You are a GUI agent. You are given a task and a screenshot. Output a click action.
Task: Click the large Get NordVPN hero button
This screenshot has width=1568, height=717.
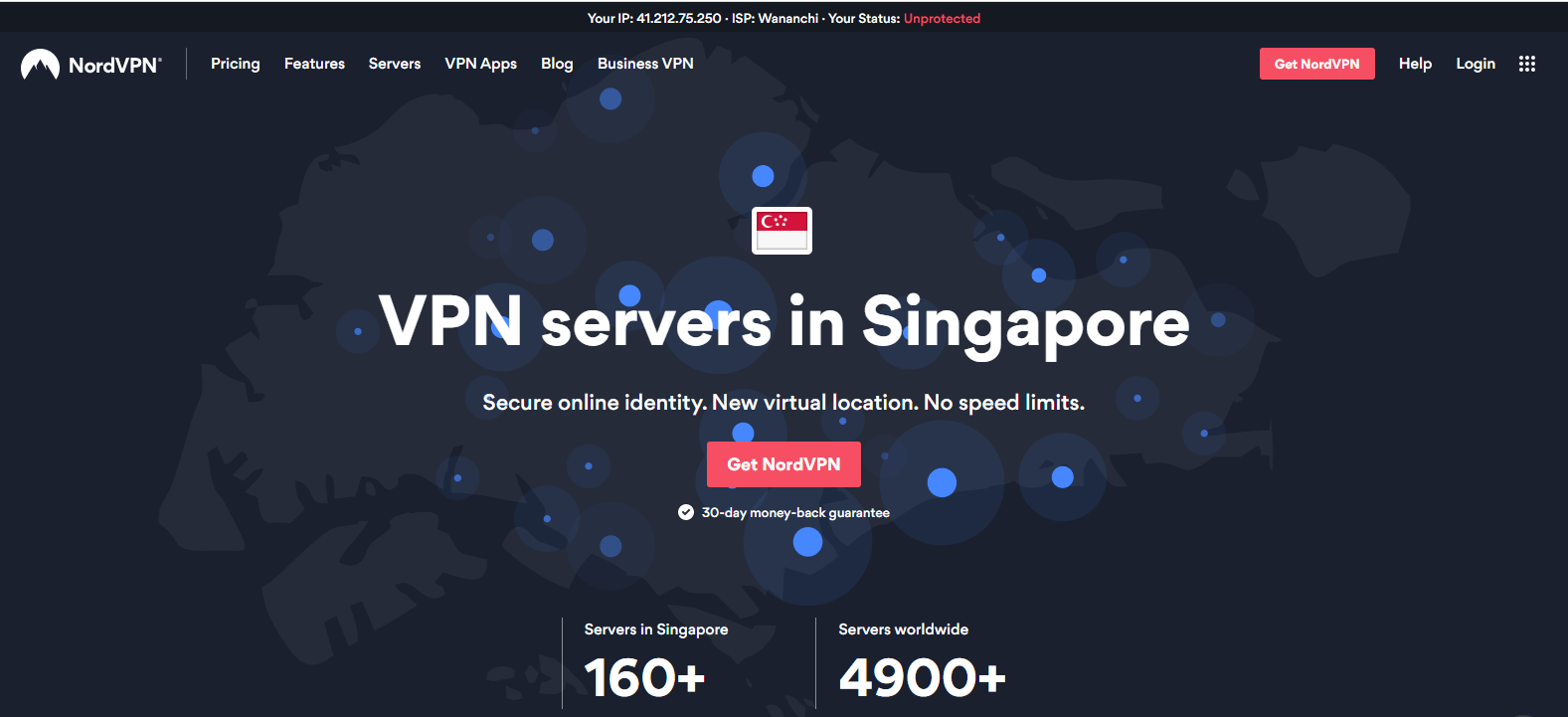pos(784,464)
